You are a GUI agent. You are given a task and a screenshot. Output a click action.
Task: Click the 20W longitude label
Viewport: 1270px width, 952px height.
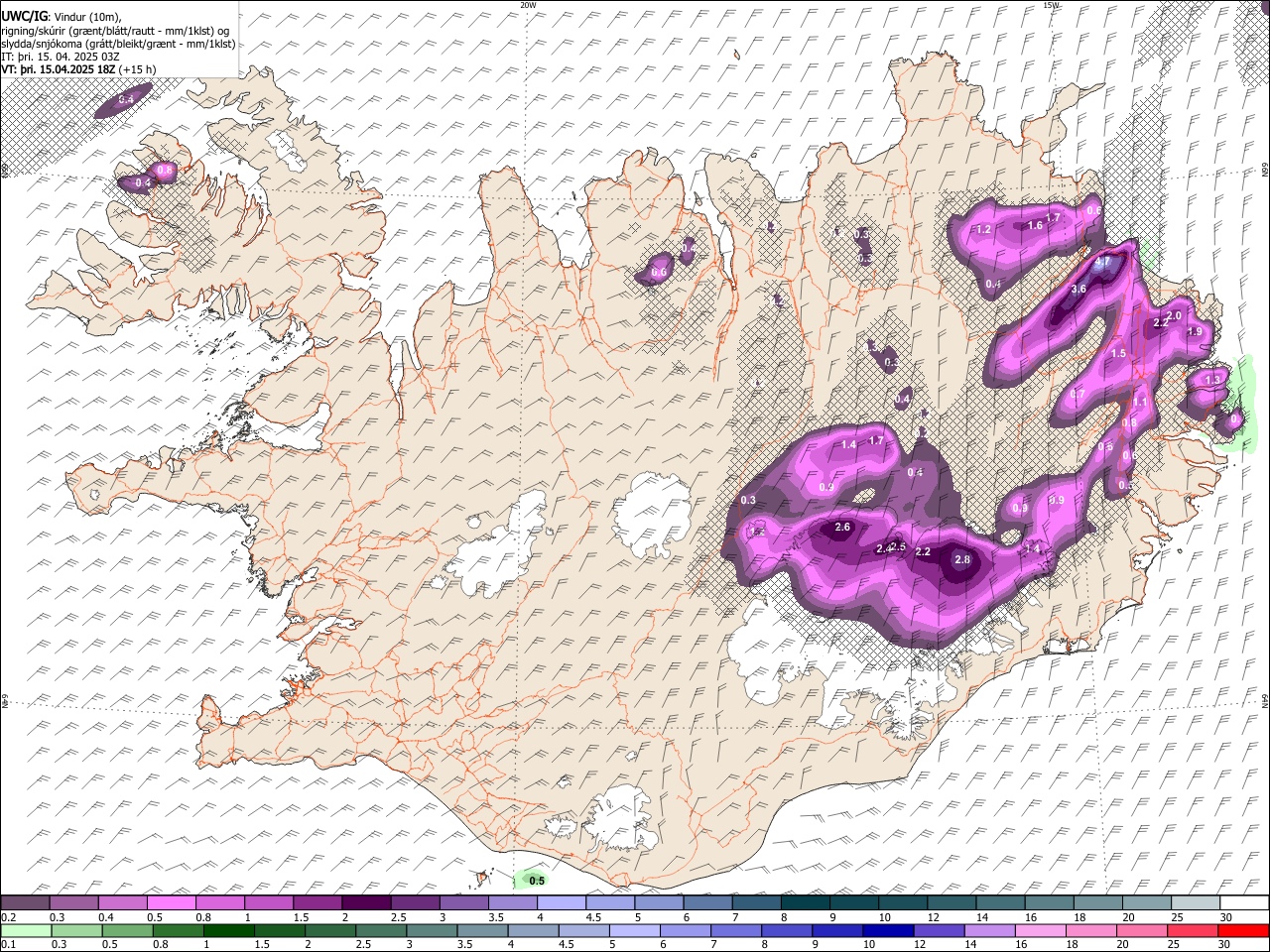[x=528, y=5]
